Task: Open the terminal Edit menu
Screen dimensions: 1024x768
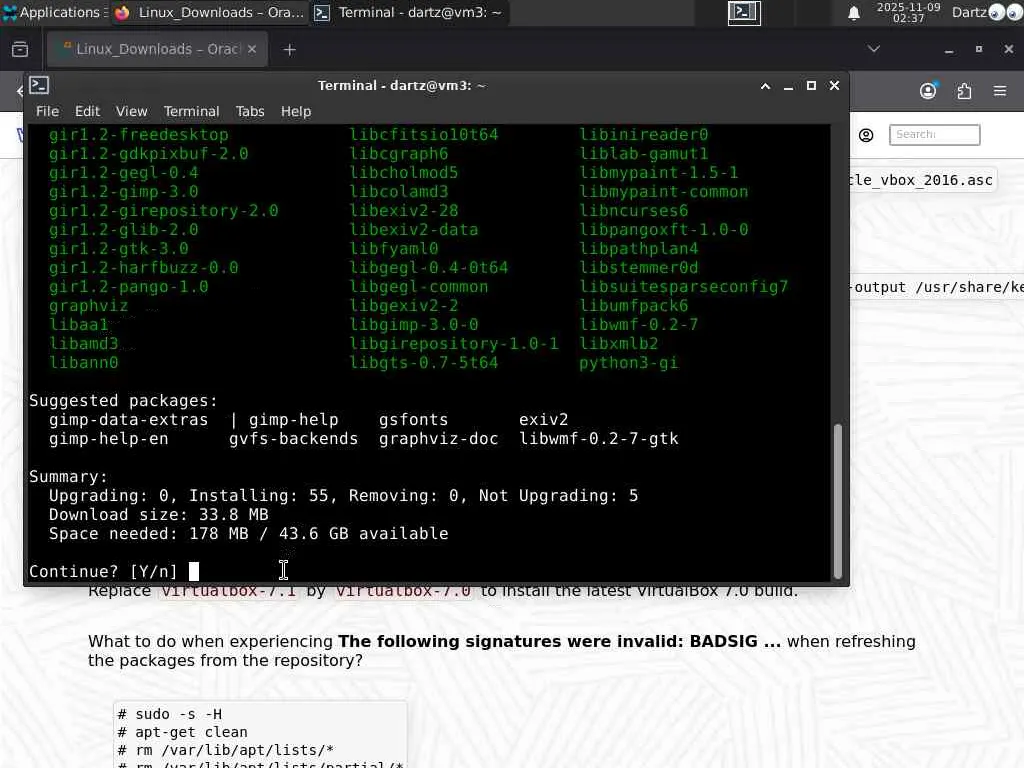Action: 88,111
